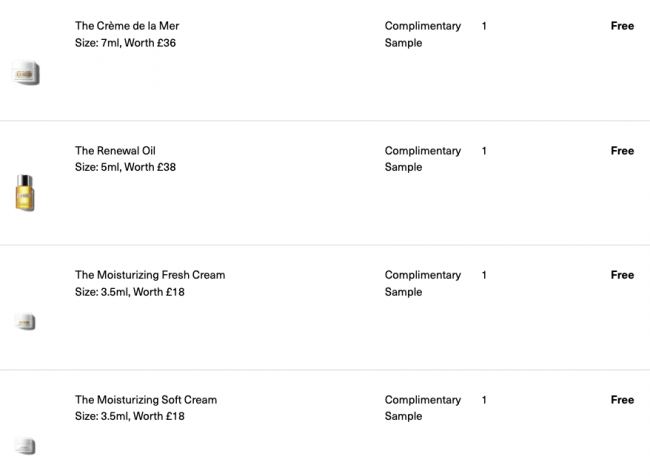Click Size 7ml Worth £36 text

coord(125,43)
